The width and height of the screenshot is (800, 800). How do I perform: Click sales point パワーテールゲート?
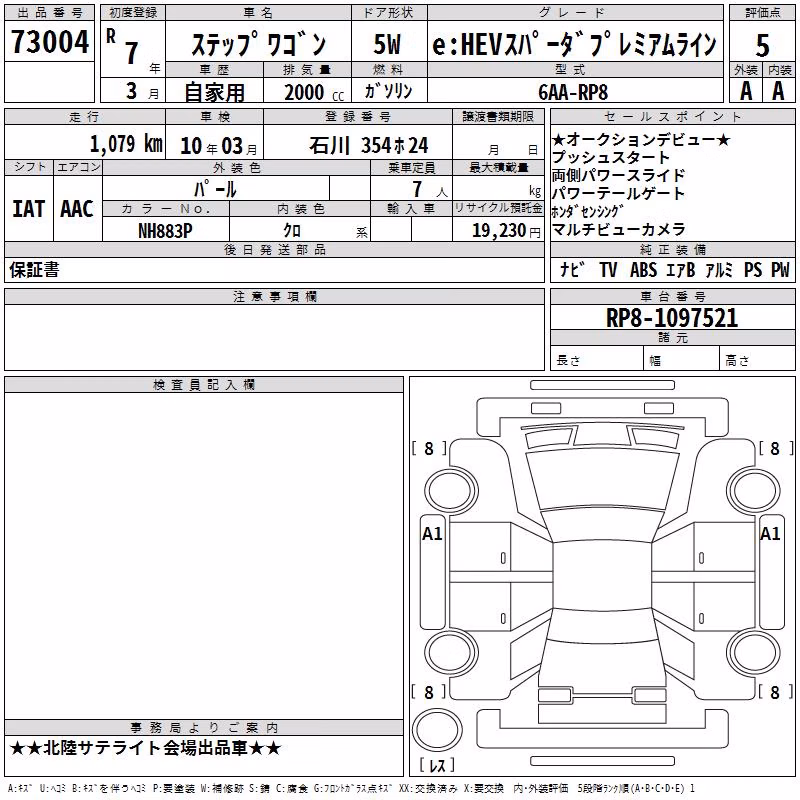pos(618,193)
